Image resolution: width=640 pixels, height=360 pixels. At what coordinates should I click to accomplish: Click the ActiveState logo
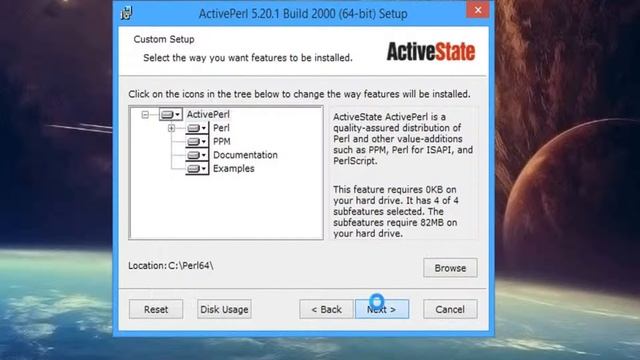pos(431,51)
